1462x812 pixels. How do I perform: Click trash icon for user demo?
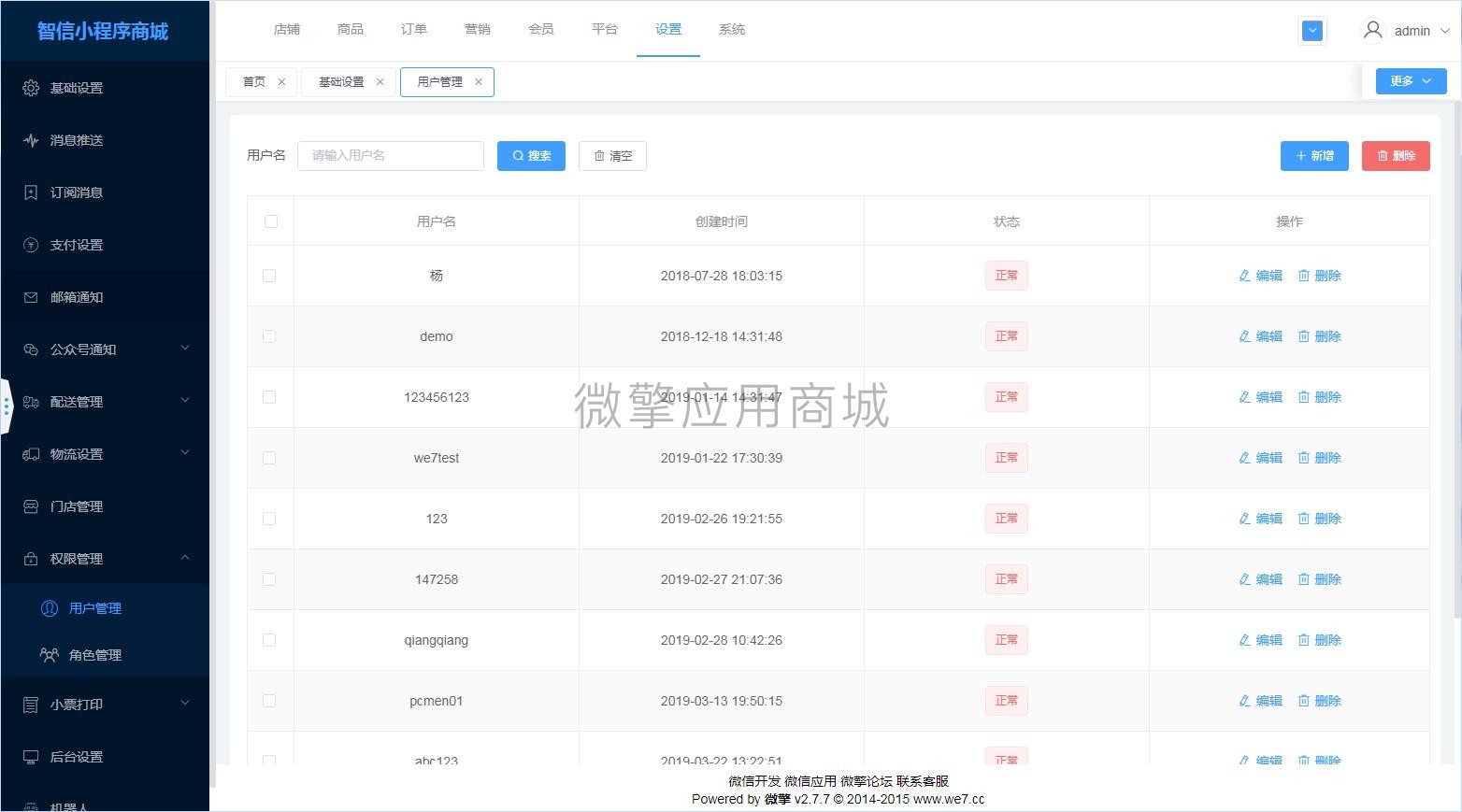(1303, 336)
